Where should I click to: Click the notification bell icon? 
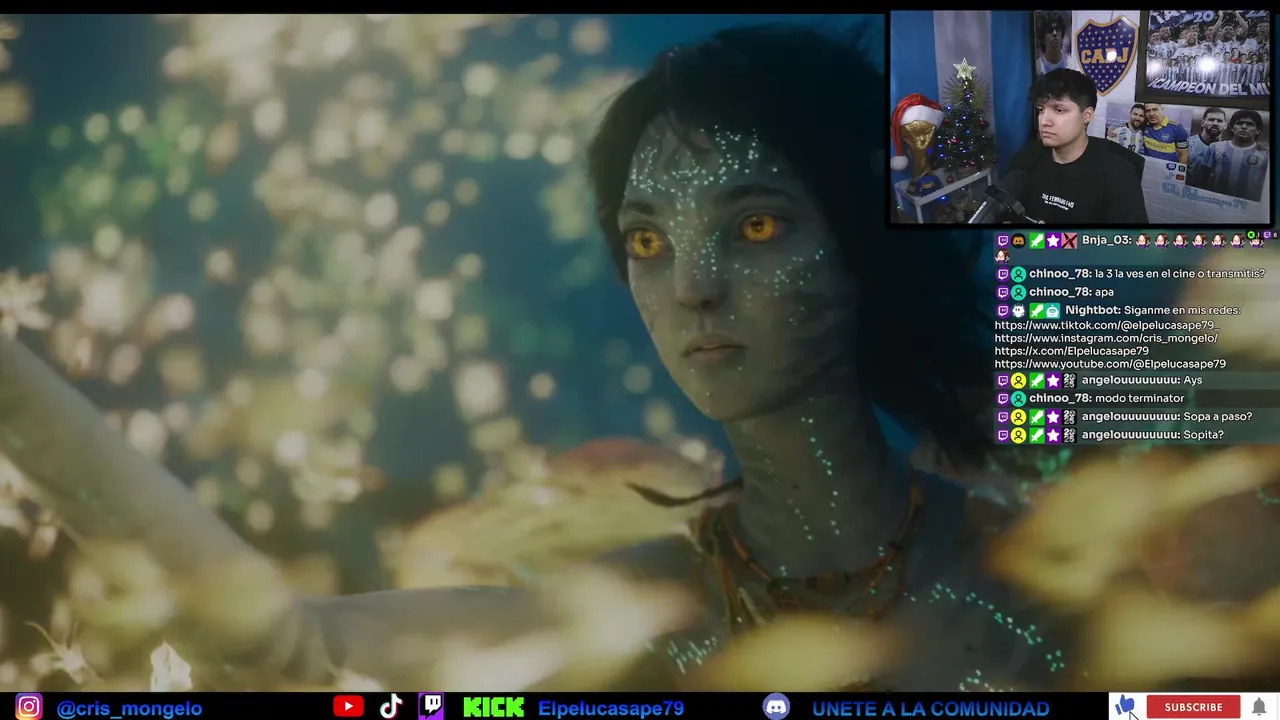pyautogui.click(x=1259, y=707)
